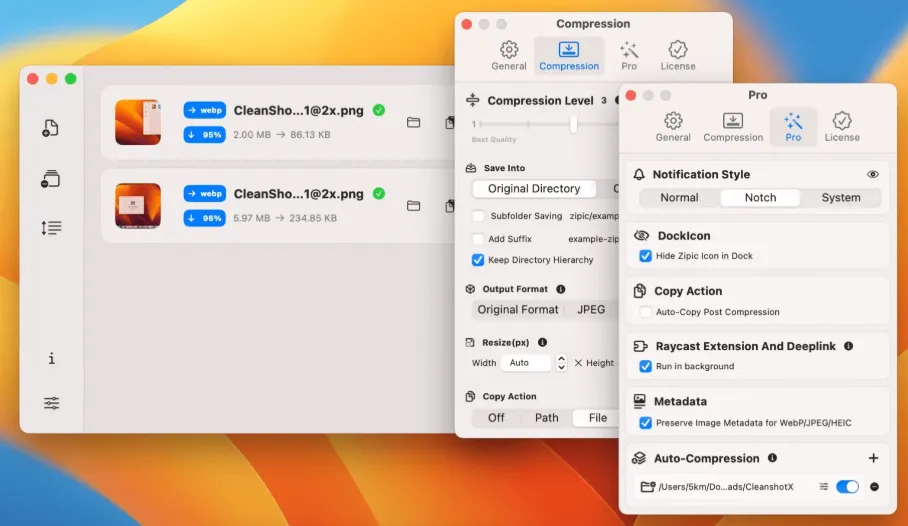The width and height of the screenshot is (908, 526).
Task: Remove the CleanshotX folder with minus icon
Action: [x=874, y=487]
